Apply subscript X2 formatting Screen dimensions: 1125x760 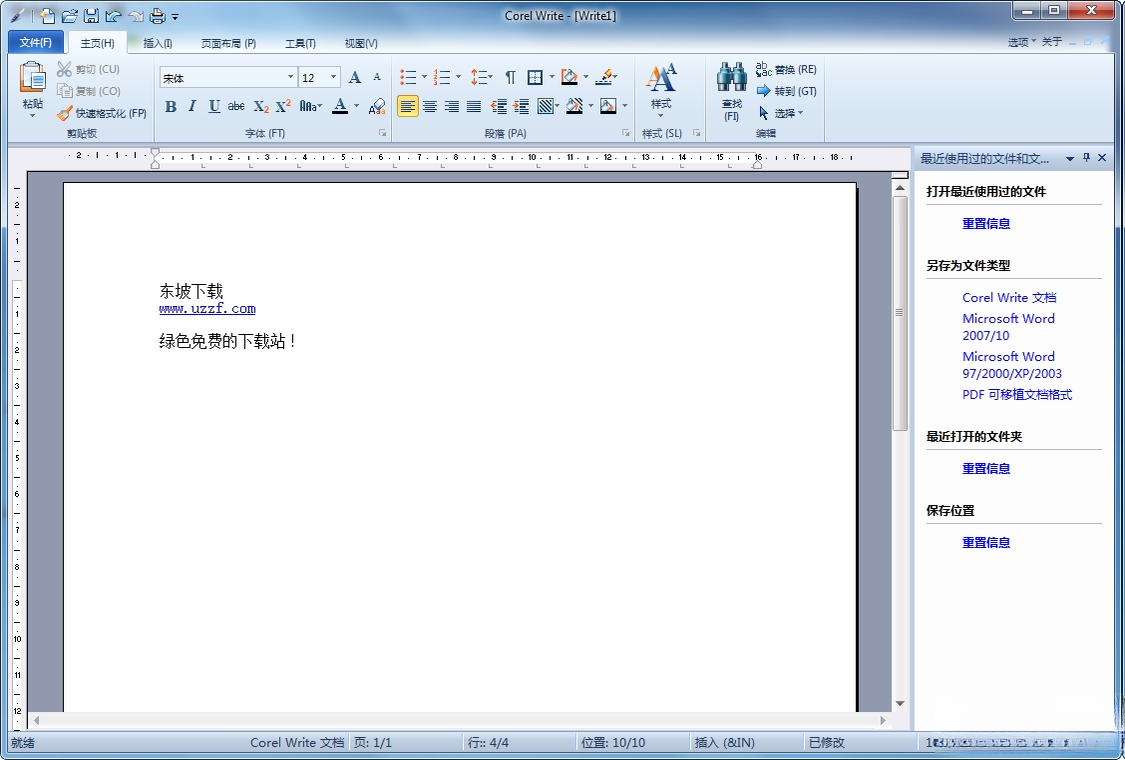(261, 107)
